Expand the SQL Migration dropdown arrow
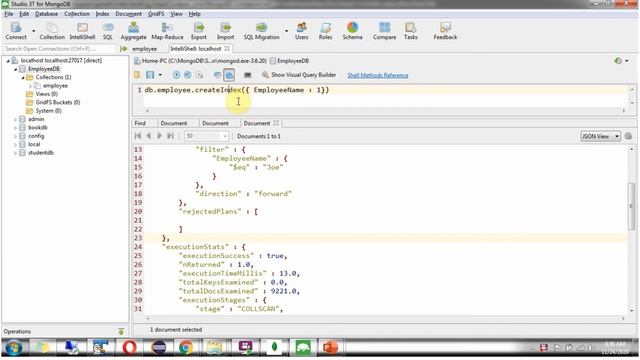 286,31
